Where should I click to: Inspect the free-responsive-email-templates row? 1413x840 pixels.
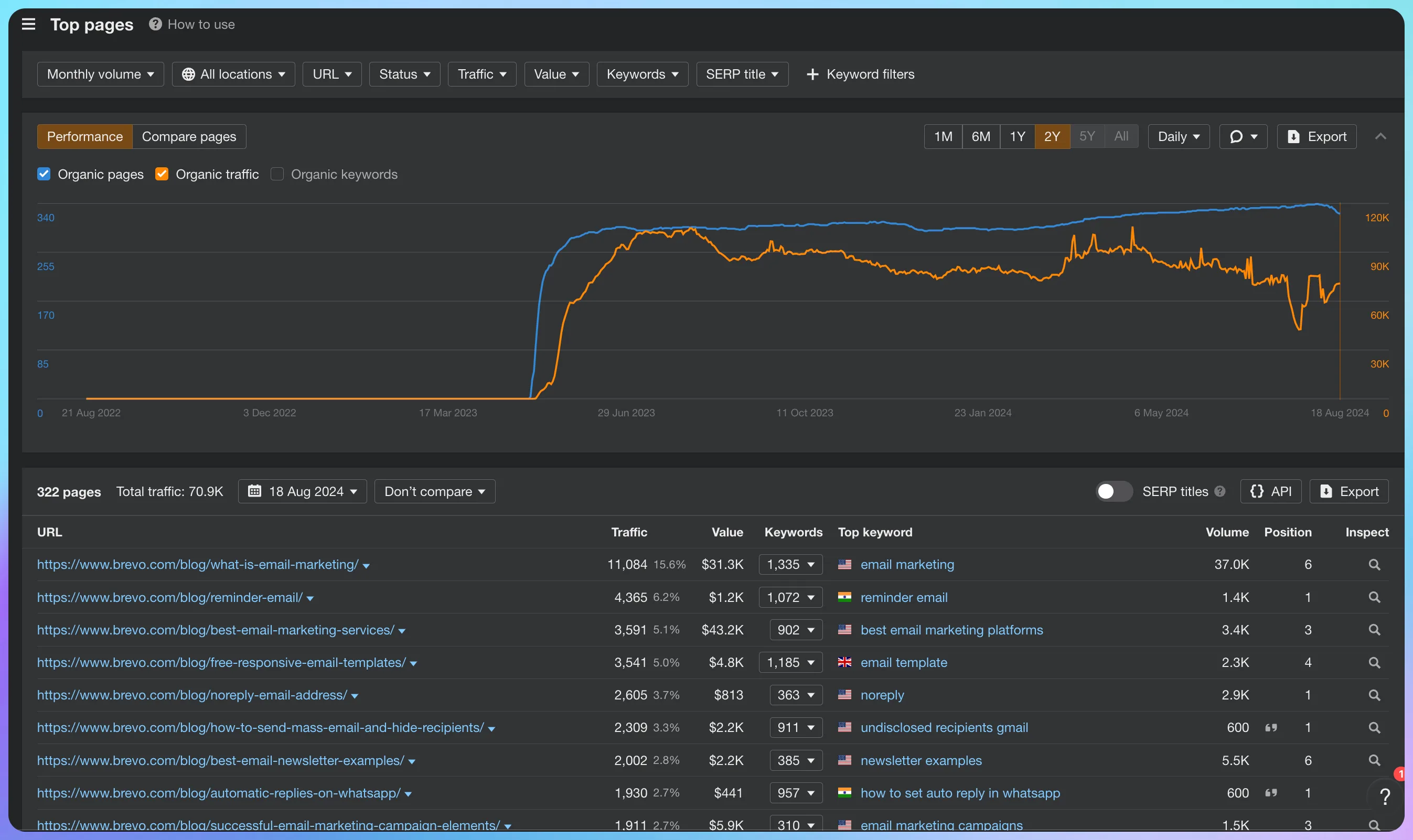pos(1374,662)
